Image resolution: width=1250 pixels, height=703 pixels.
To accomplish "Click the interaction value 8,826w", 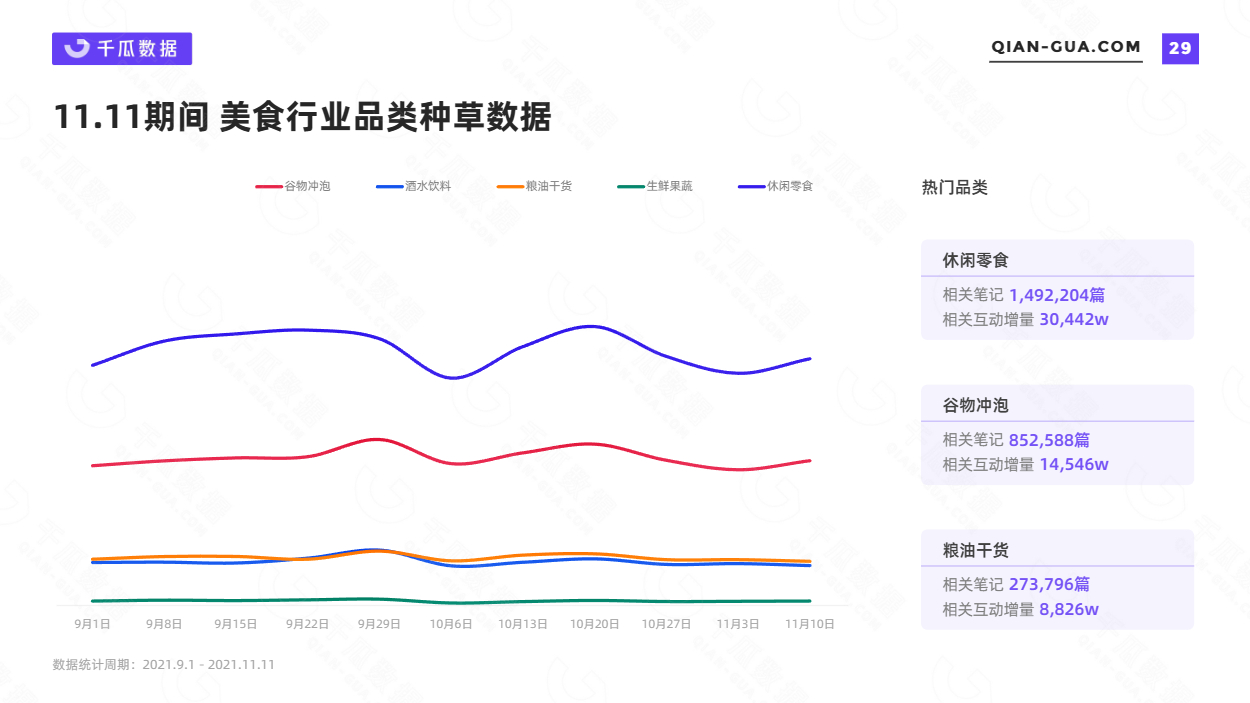I will click(x=1069, y=609).
